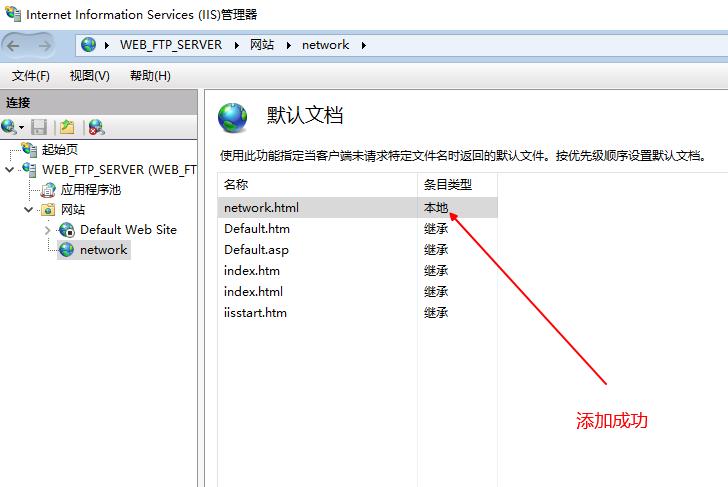Image resolution: width=728 pixels, height=487 pixels.
Task: Click the folder Up icon in Connections toolbar
Action: click(67, 127)
